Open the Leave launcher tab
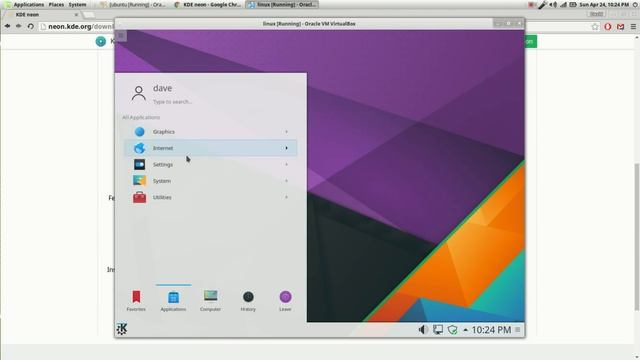 tap(285, 300)
